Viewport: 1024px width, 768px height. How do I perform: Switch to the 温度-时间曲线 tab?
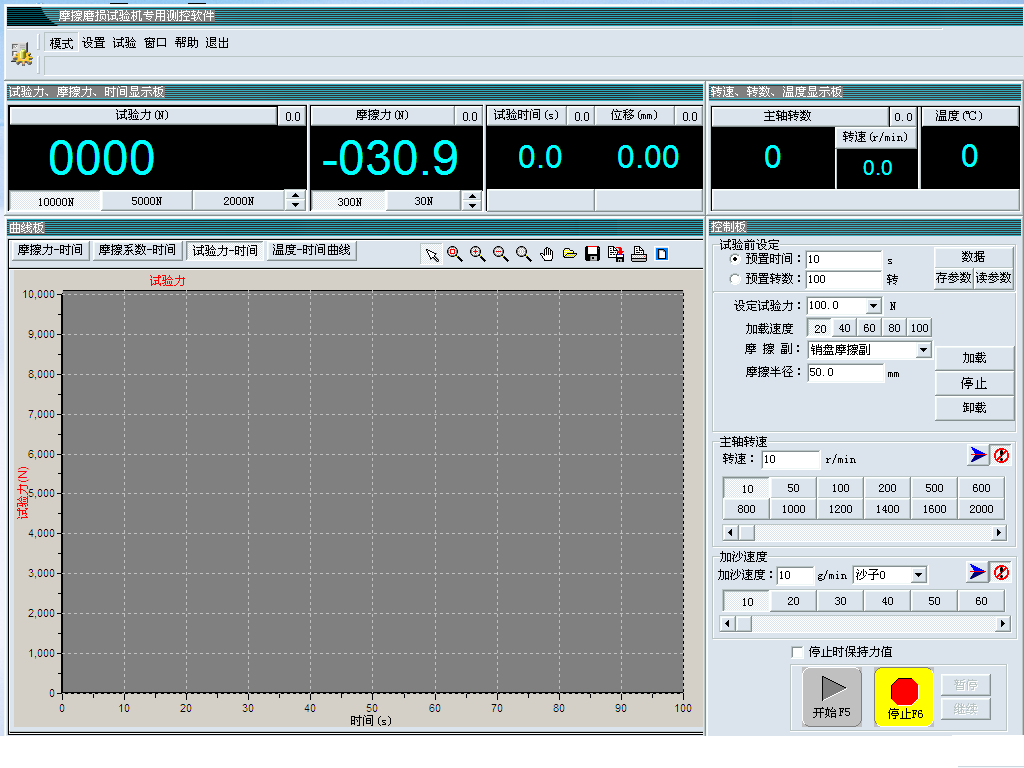[312, 250]
